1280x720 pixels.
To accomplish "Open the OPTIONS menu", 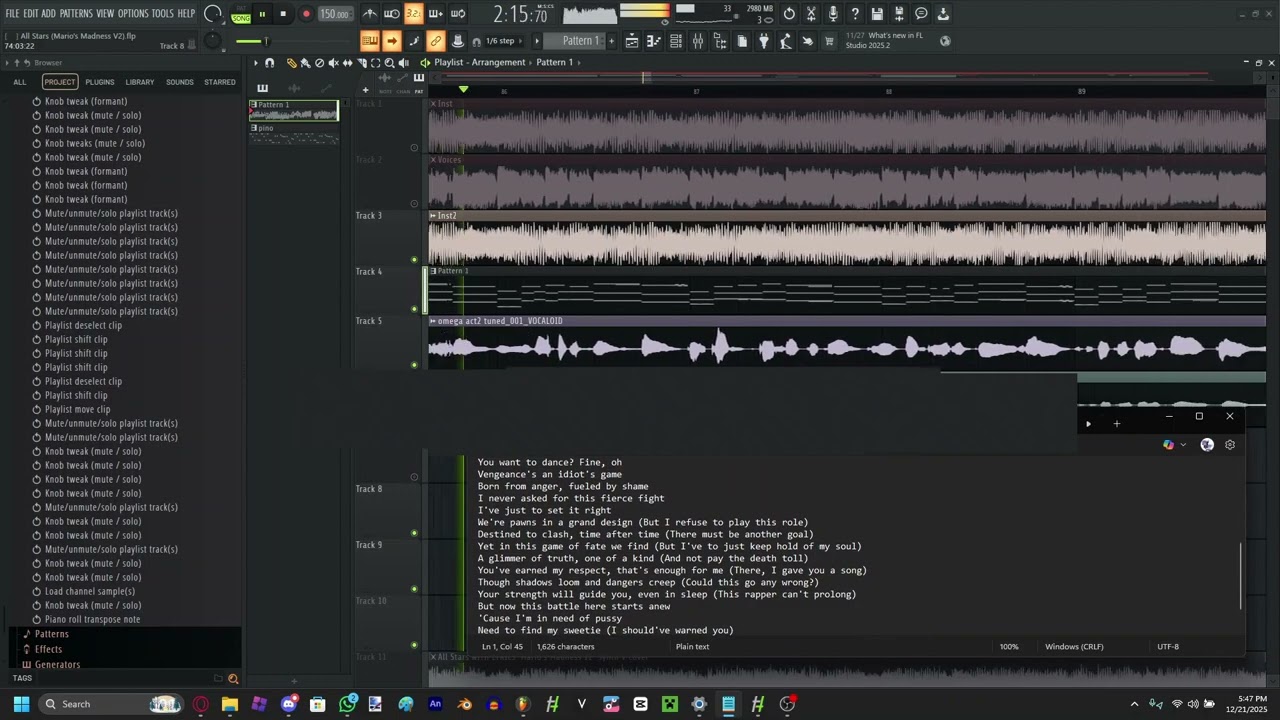I will click(x=133, y=14).
